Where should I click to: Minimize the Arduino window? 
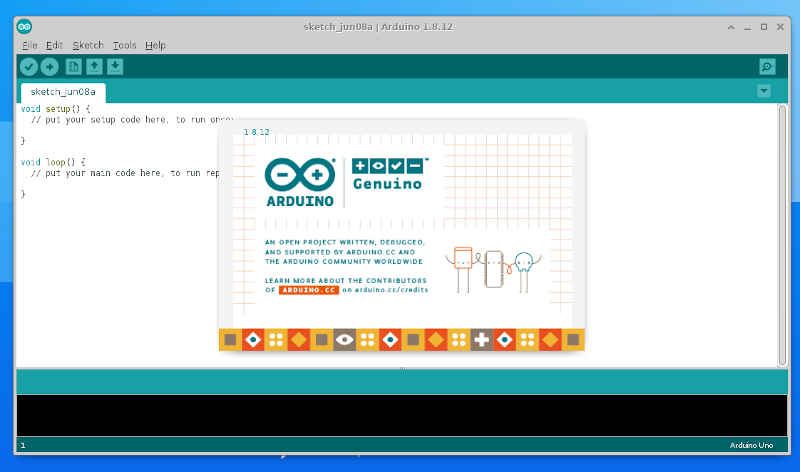click(747, 27)
